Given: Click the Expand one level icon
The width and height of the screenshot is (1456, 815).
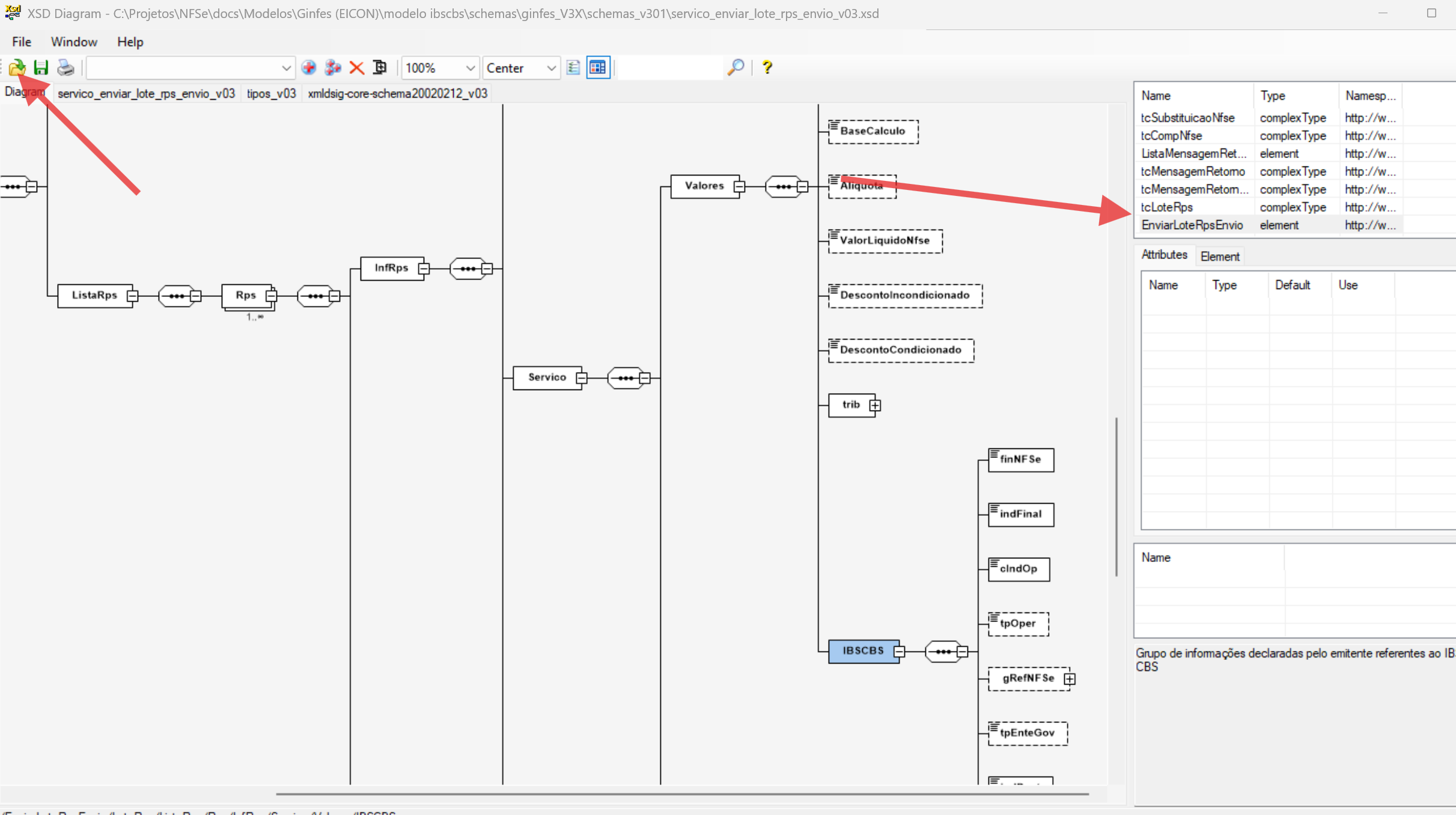Looking at the screenshot, I should pos(380,67).
